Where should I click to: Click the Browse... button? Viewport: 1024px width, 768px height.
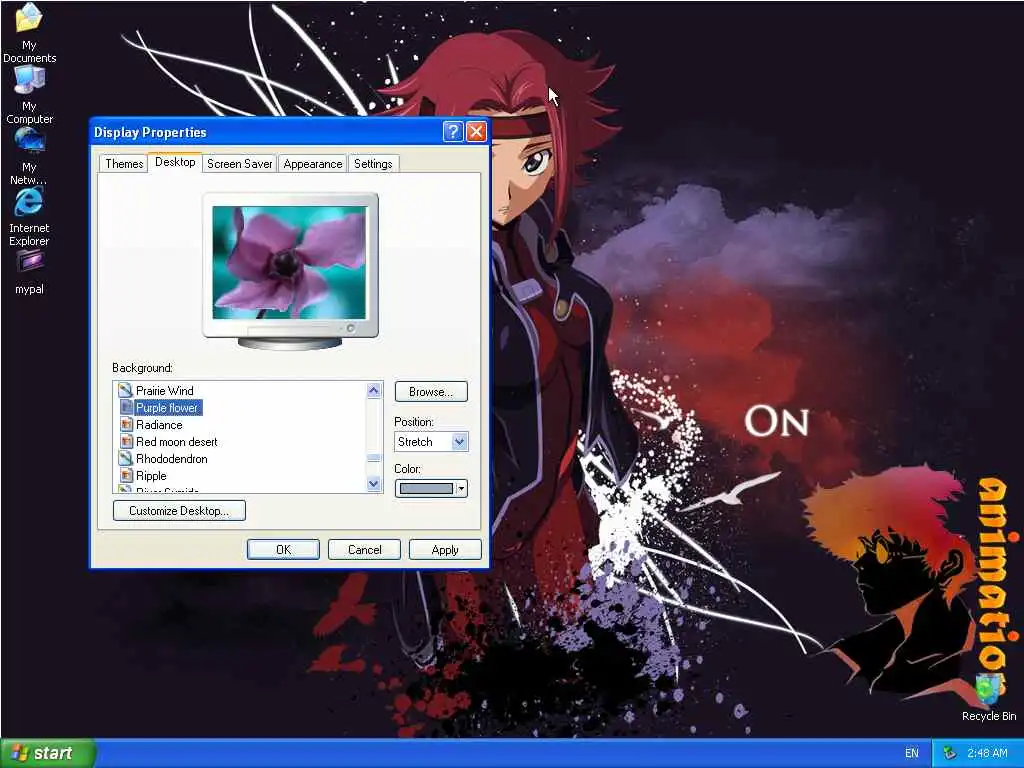coord(431,392)
